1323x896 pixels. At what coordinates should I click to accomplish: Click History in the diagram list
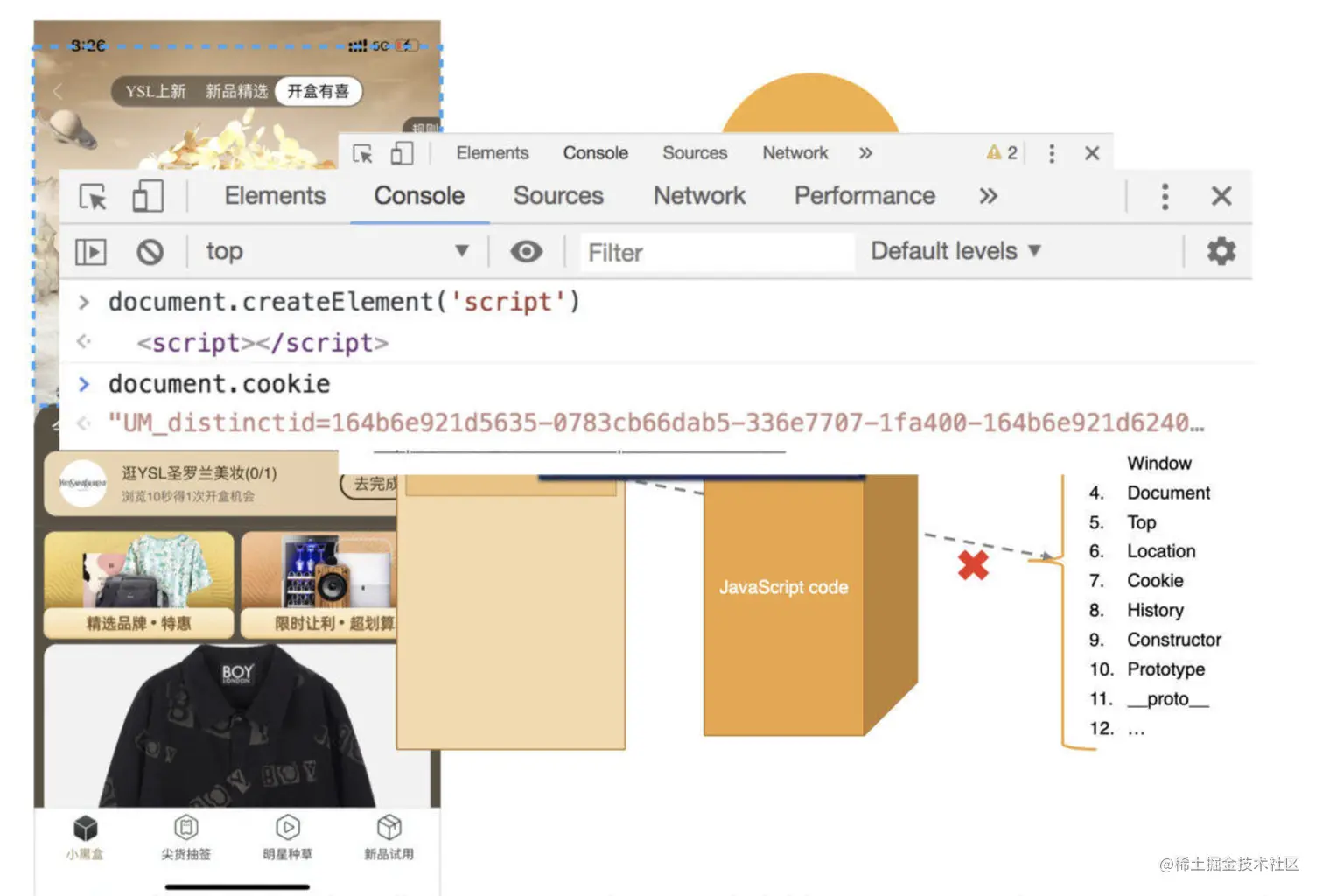tap(1155, 610)
